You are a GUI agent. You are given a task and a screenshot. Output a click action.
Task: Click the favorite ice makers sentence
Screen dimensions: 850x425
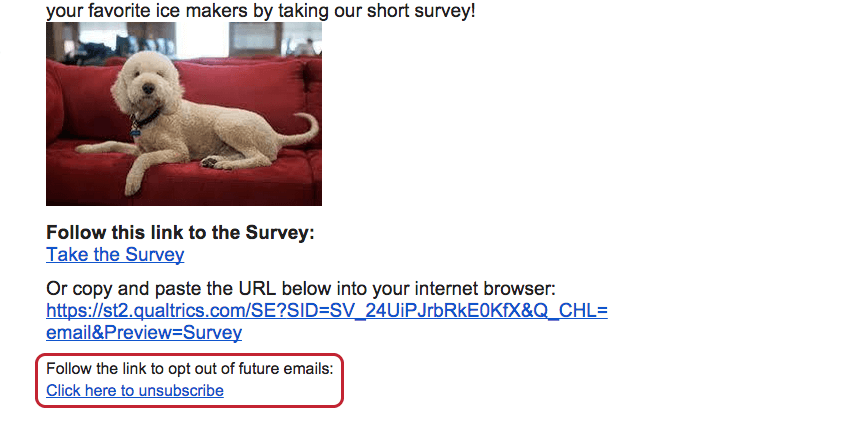click(260, 11)
